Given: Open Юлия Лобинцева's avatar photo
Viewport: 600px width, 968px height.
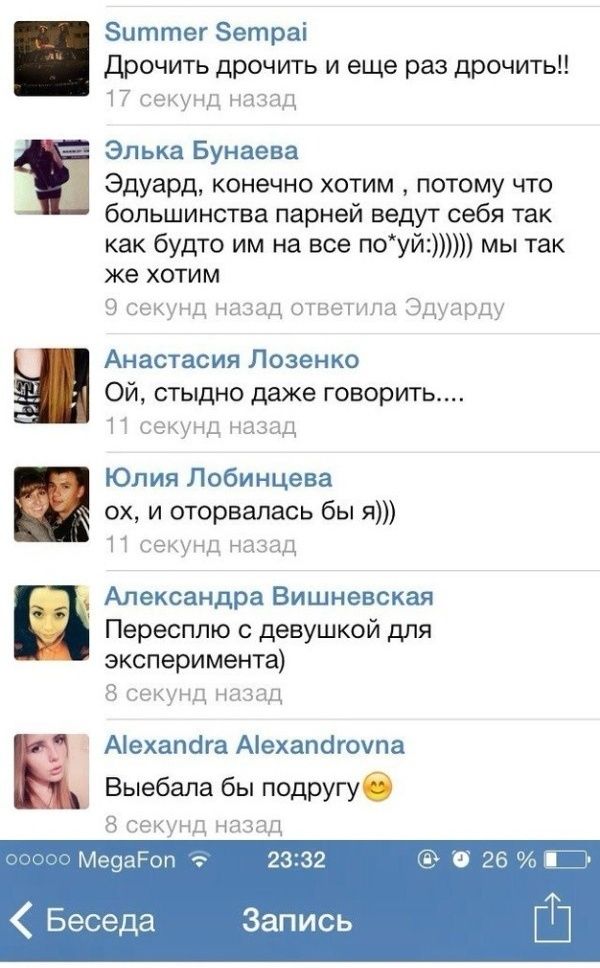Looking at the screenshot, I should click(x=51, y=504).
